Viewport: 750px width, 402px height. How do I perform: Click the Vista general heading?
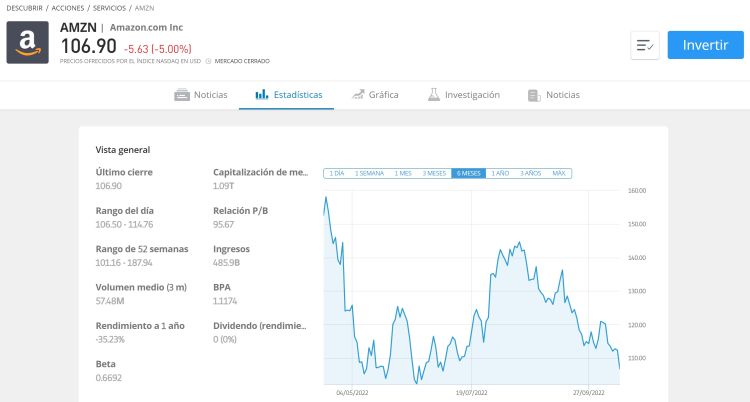(123, 150)
